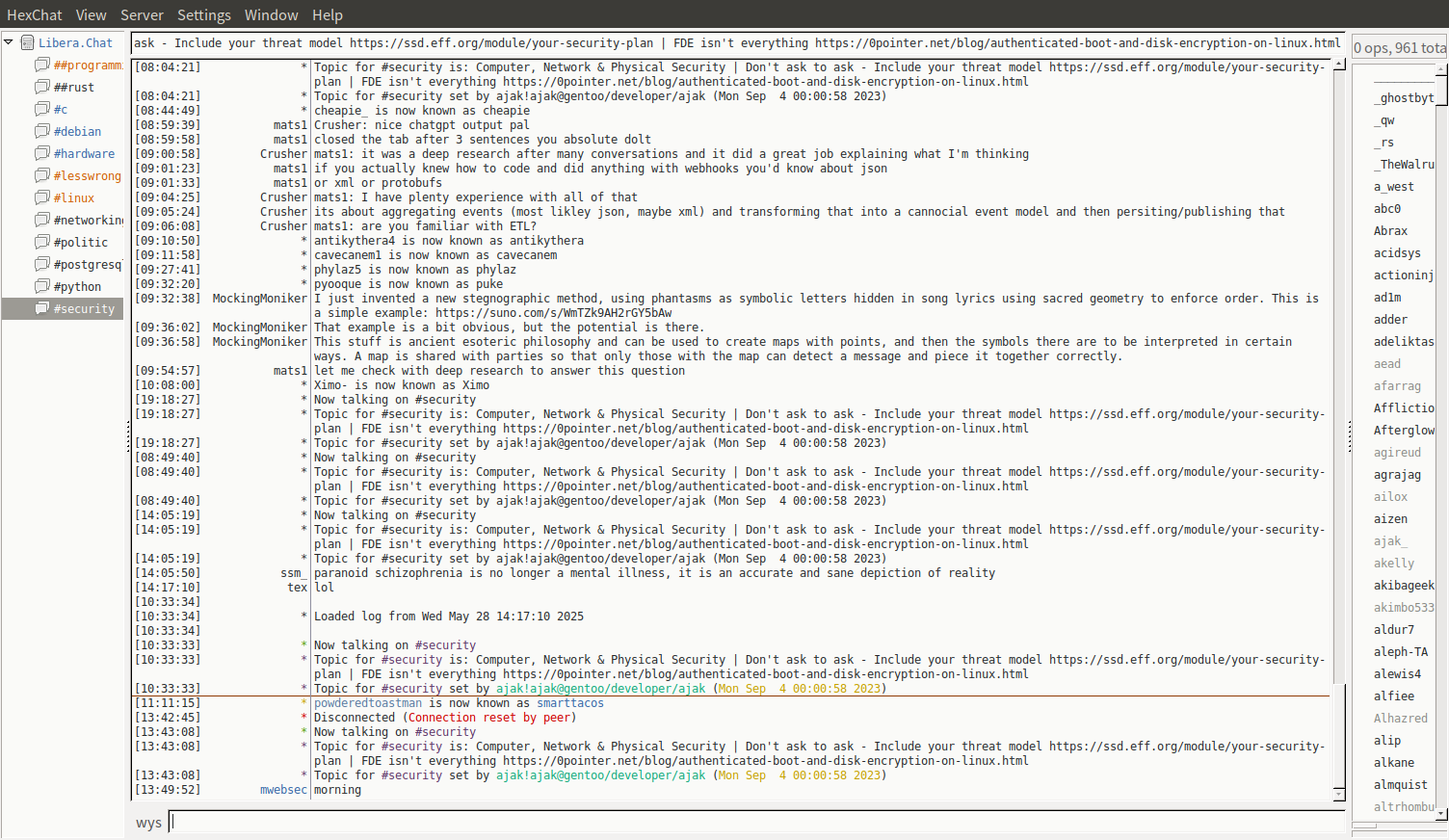Click the user count label showing 0 ops
The height and width of the screenshot is (840, 1449).
(1400, 48)
